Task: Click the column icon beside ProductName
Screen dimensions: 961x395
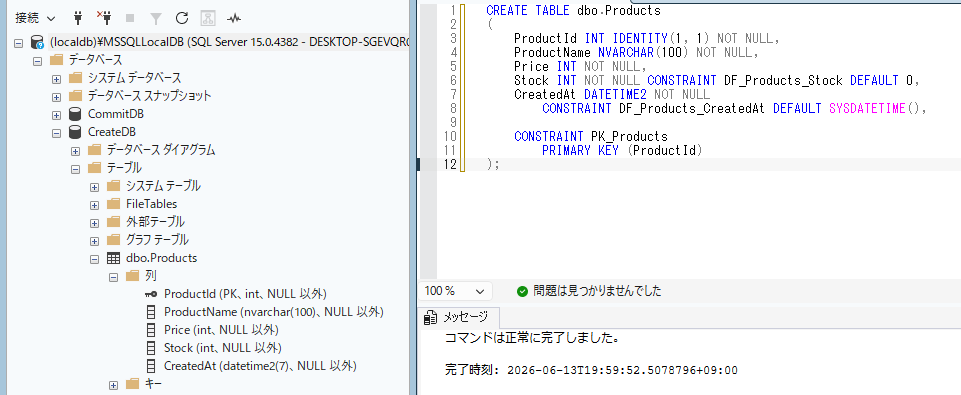Action: (x=151, y=312)
